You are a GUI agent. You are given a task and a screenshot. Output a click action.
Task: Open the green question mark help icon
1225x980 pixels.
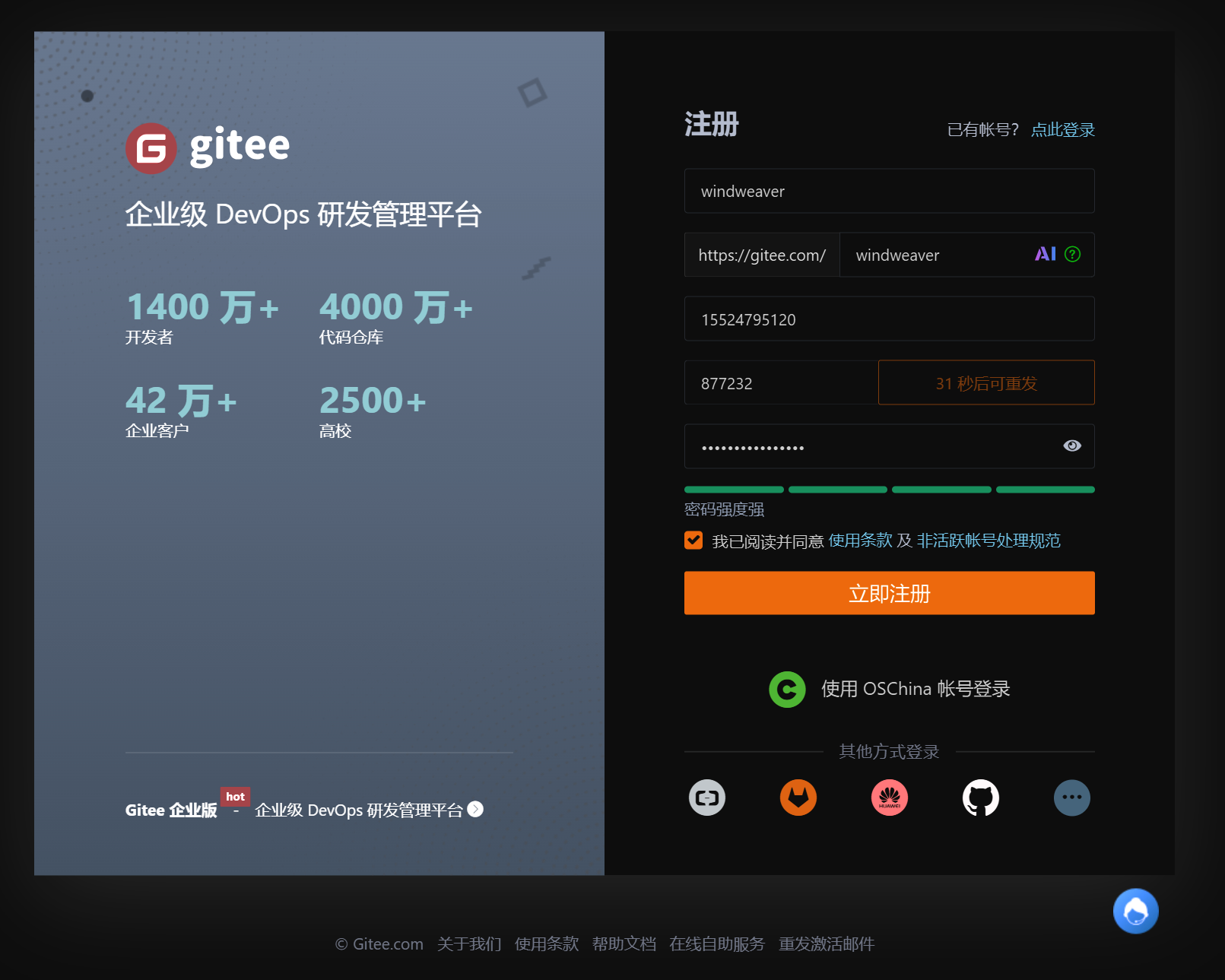pos(1072,254)
